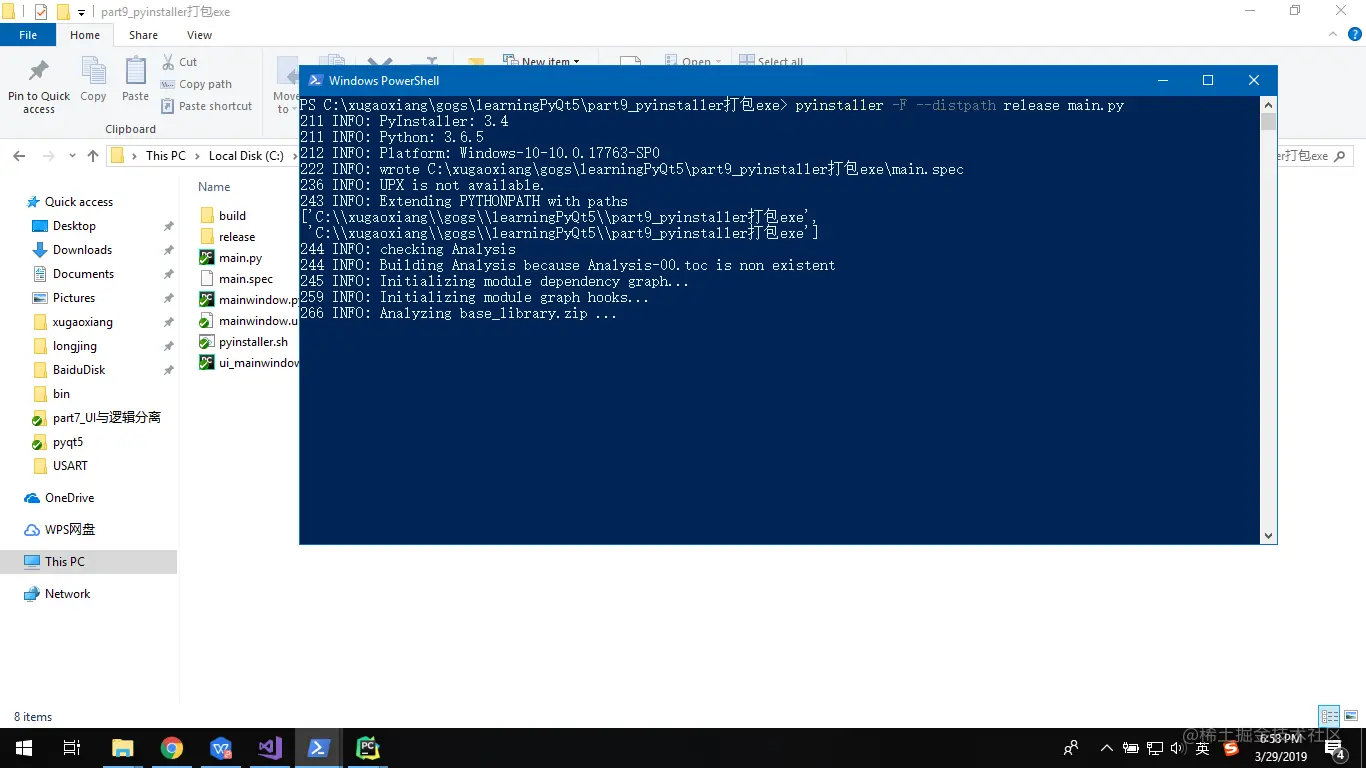
Task: Open Windows PowerShell taskbar icon
Action: click(x=319, y=747)
